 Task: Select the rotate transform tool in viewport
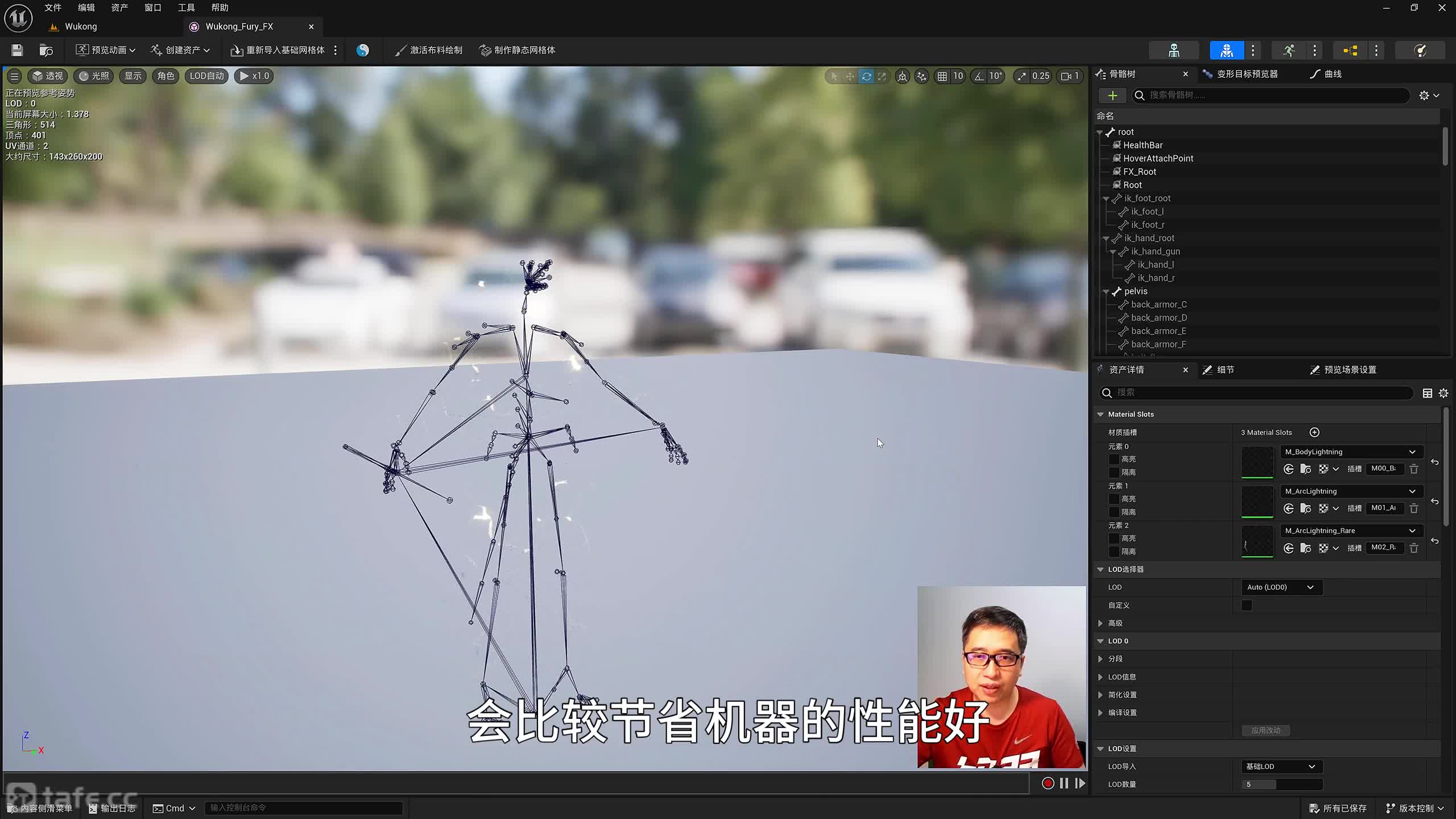click(x=866, y=76)
